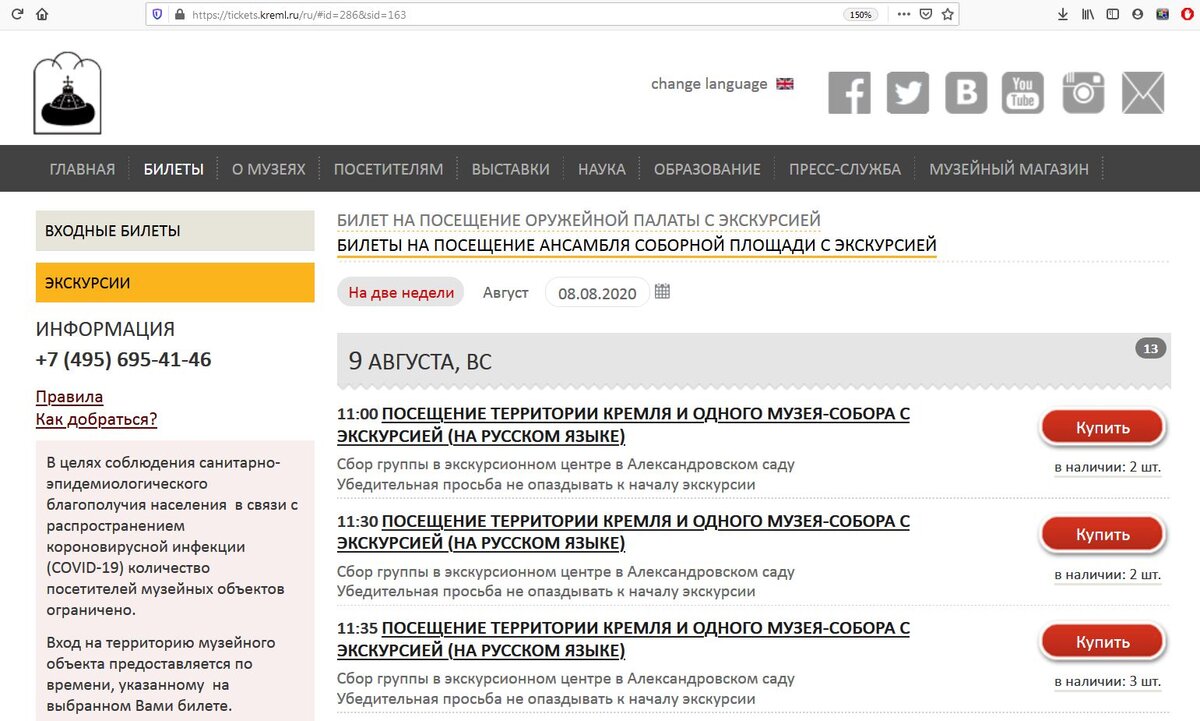Select ЭКСКУРСИИ sidebar section
This screenshot has width=1200, height=721.
pyautogui.click(x=175, y=283)
